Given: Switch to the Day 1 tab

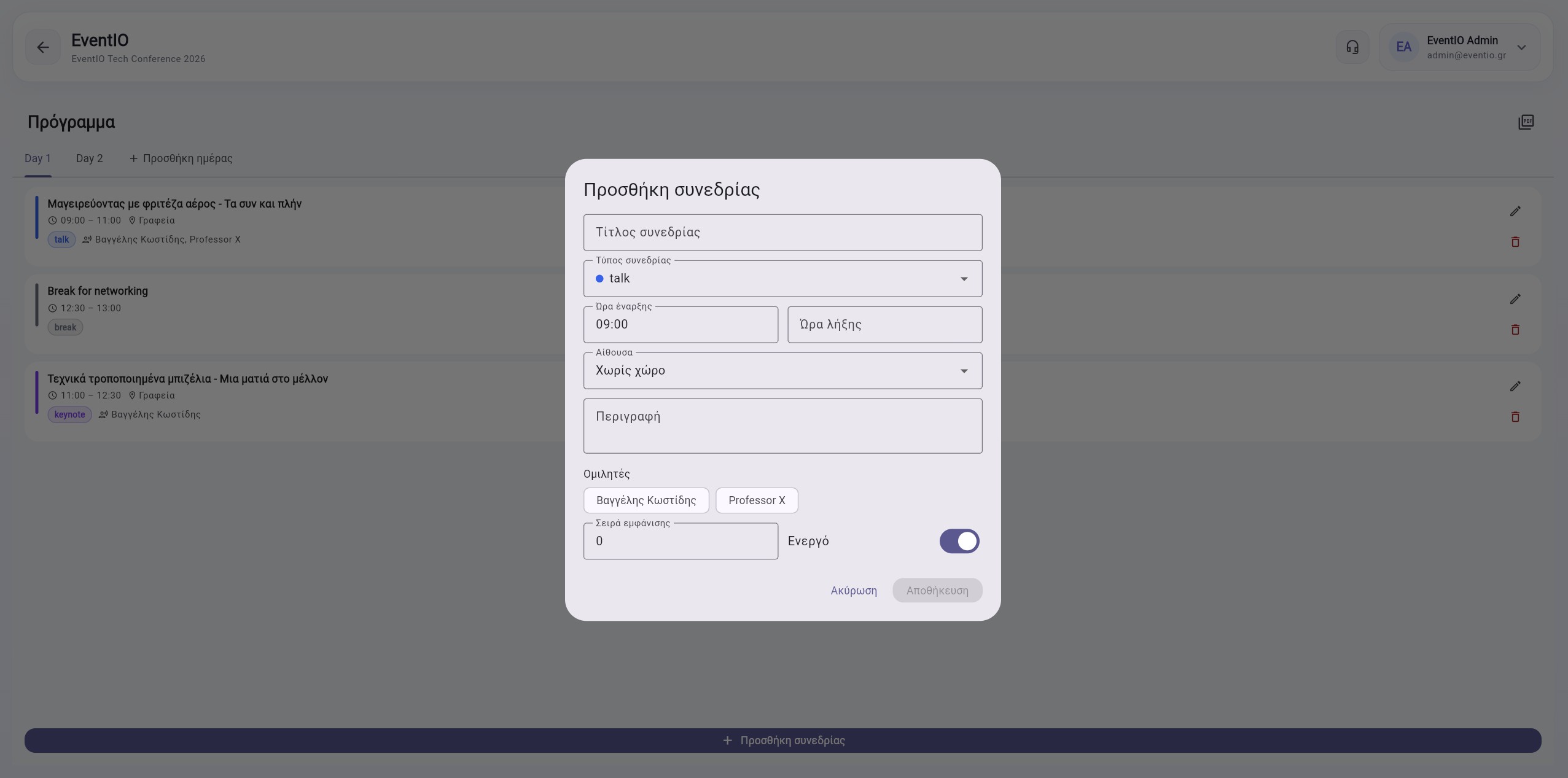Looking at the screenshot, I should [37, 158].
